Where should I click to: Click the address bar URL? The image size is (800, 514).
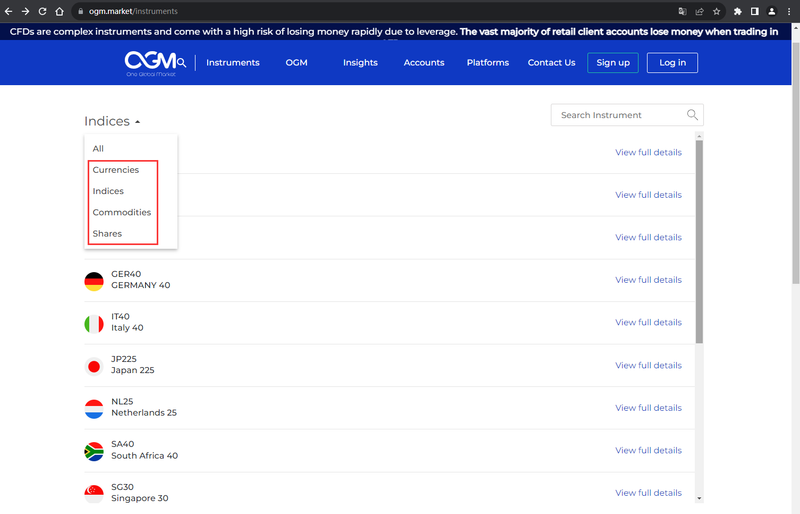pyautogui.click(x=133, y=11)
